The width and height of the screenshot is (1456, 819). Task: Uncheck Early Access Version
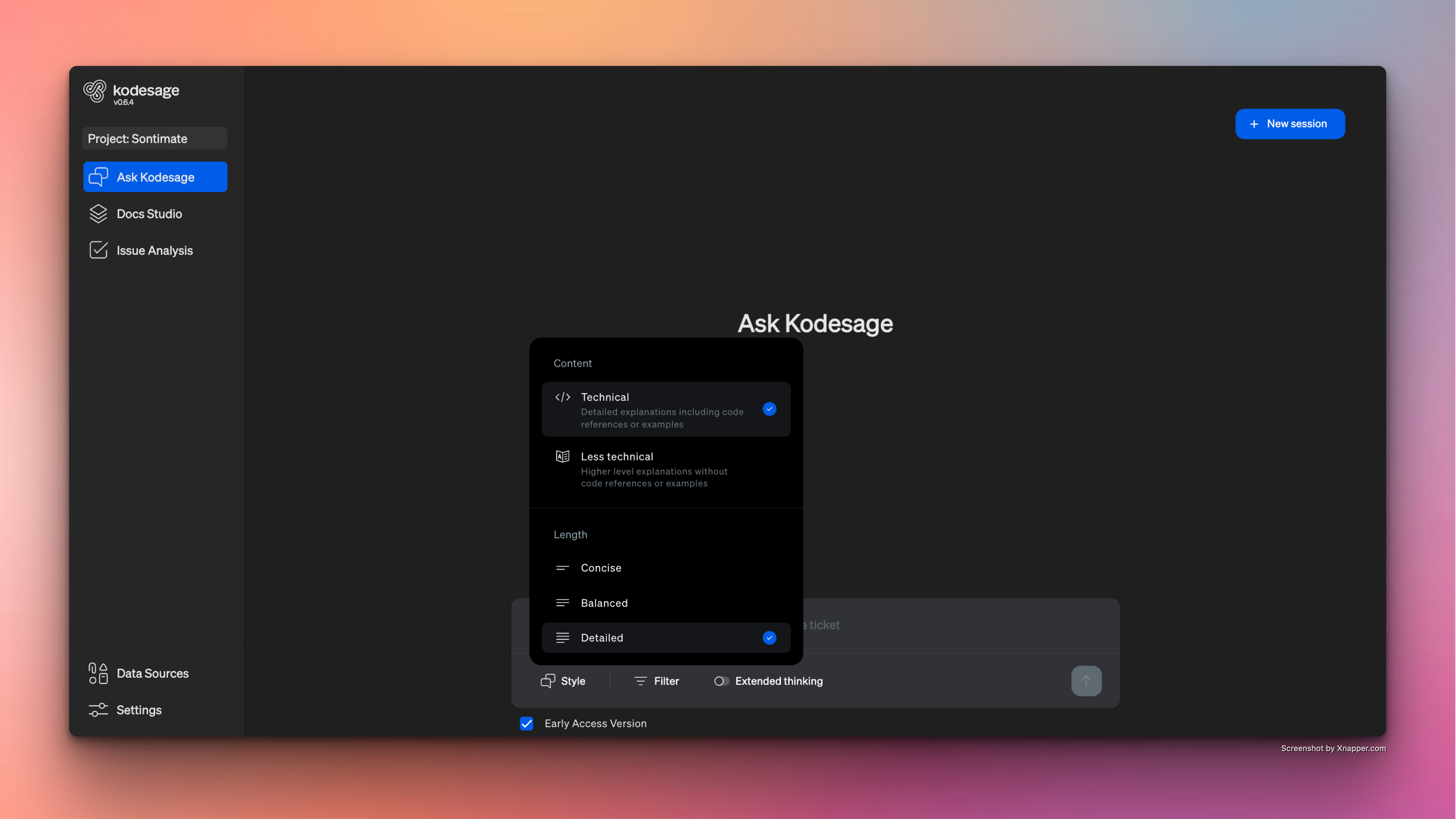(x=526, y=723)
